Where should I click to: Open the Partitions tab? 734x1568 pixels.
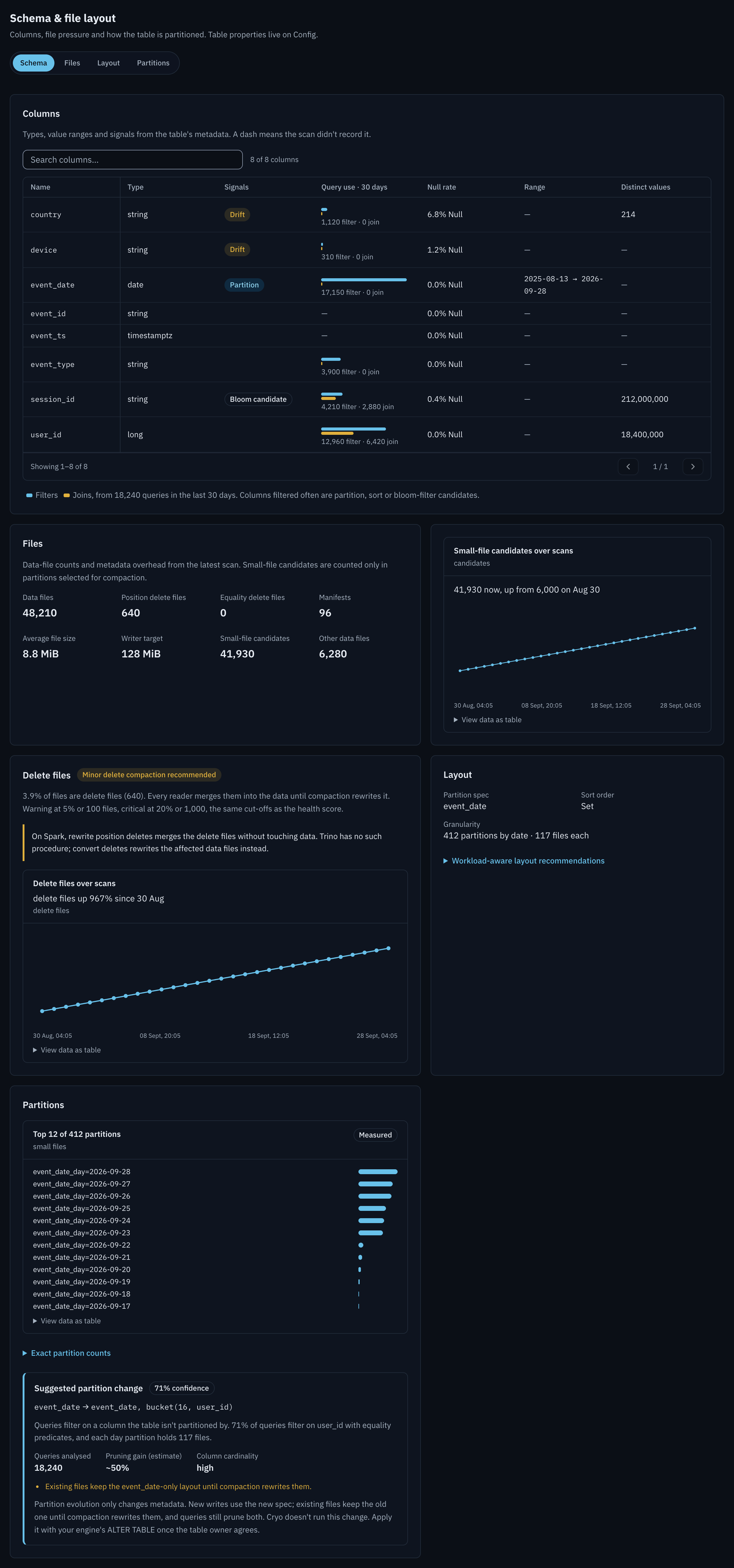pos(153,63)
